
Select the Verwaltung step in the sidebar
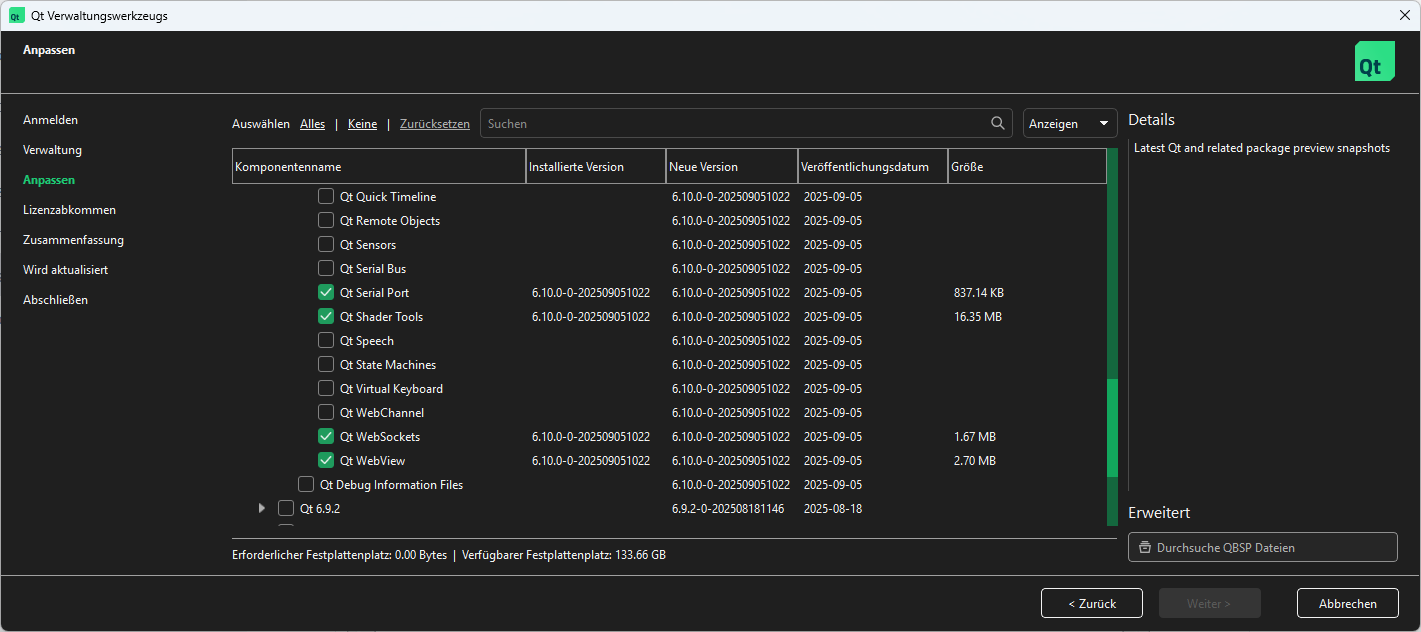(x=52, y=150)
